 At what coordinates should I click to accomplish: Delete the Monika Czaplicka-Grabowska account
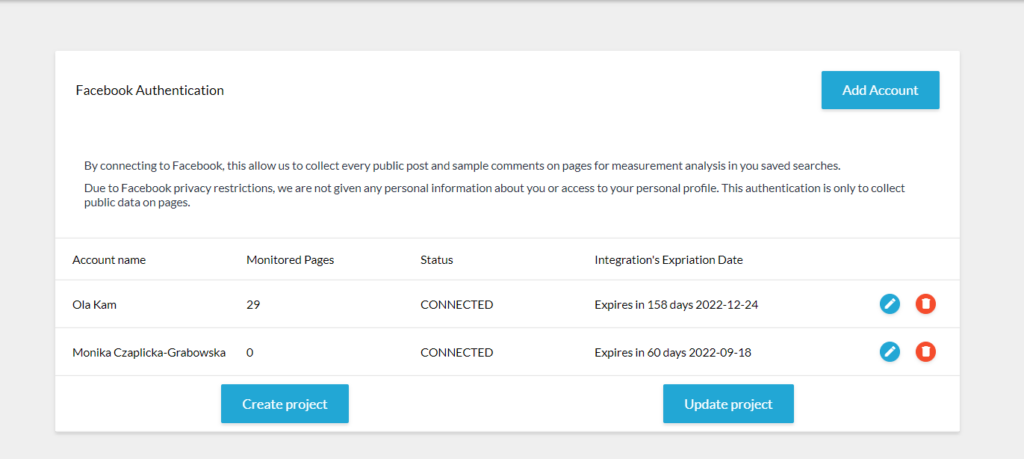click(x=925, y=352)
